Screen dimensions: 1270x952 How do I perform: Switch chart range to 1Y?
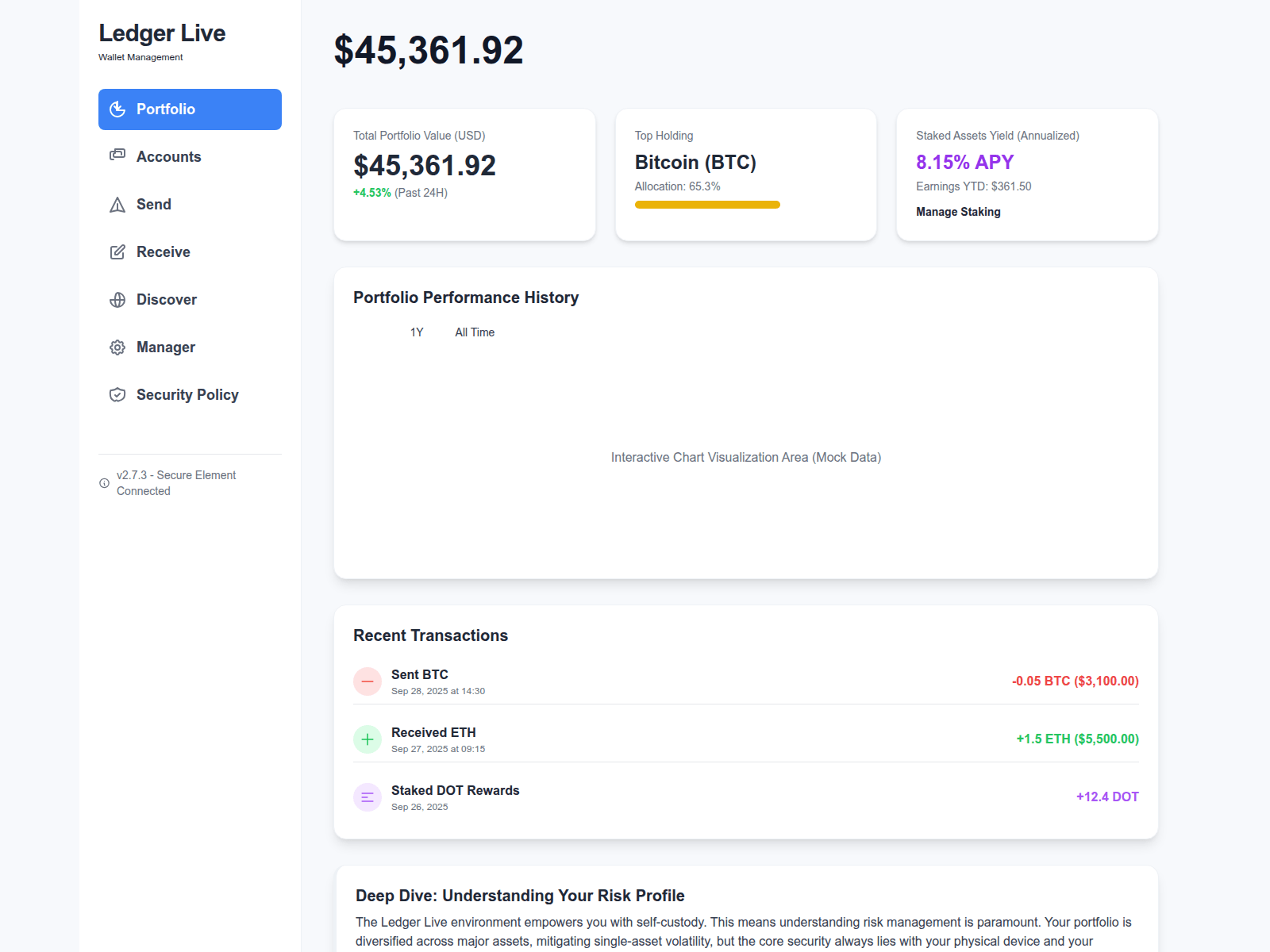coord(417,332)
